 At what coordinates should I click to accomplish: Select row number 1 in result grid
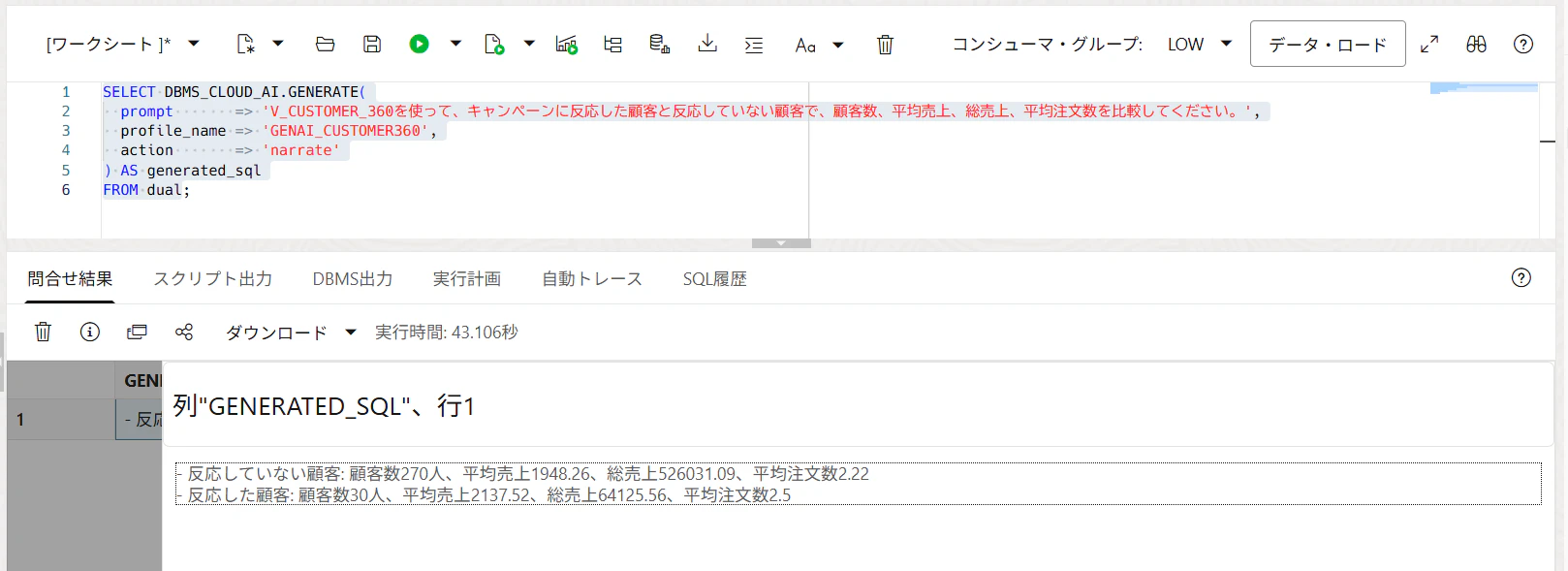click(x=61, y=420)
